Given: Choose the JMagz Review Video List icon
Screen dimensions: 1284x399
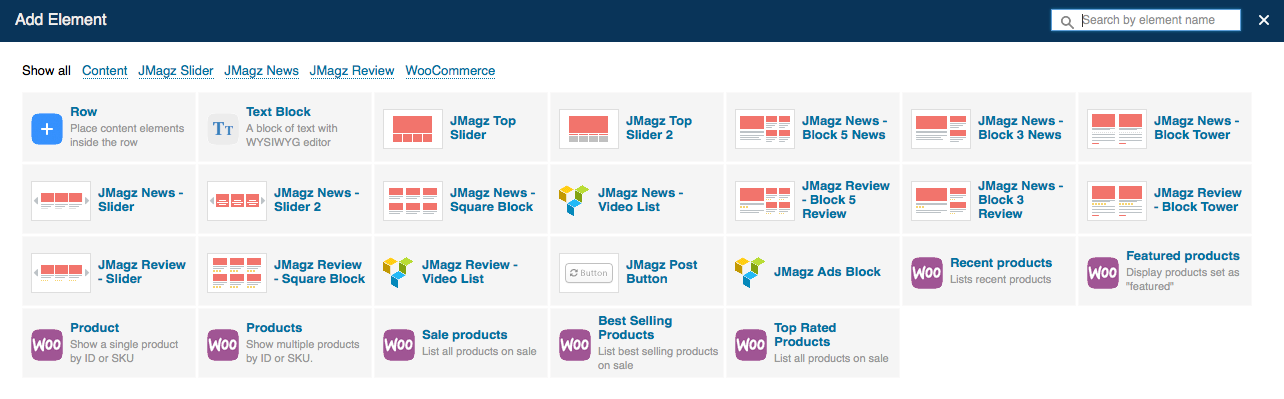Looking at the screenshot, I should [x=399, y=273].
